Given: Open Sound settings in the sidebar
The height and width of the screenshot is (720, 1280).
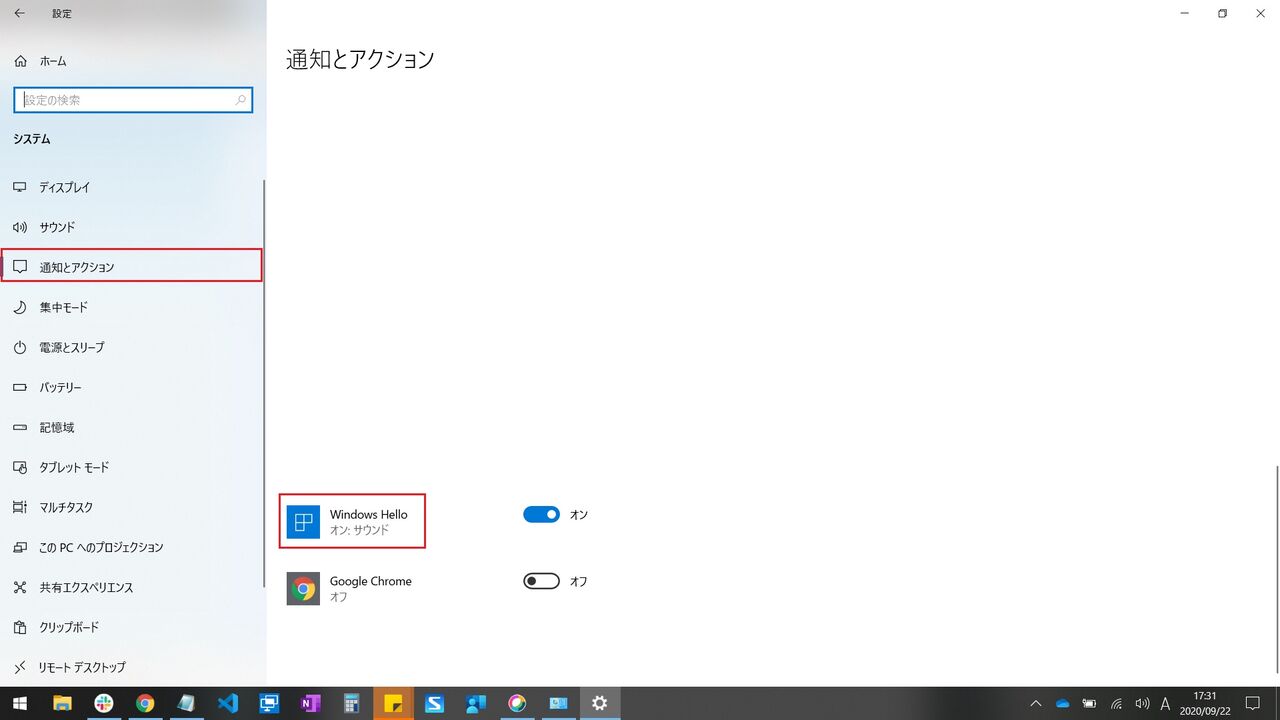Looking at the screenshot, I should (57, 227).
